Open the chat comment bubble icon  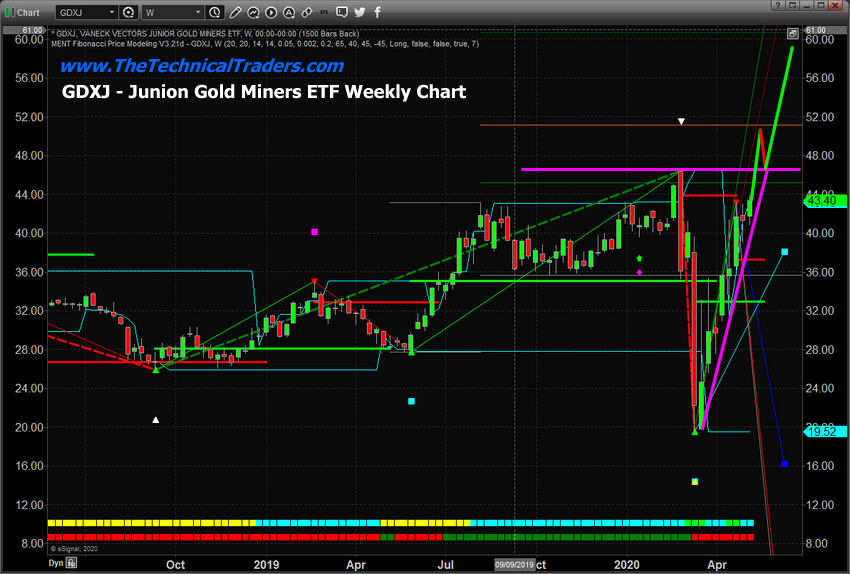point(342,12)
